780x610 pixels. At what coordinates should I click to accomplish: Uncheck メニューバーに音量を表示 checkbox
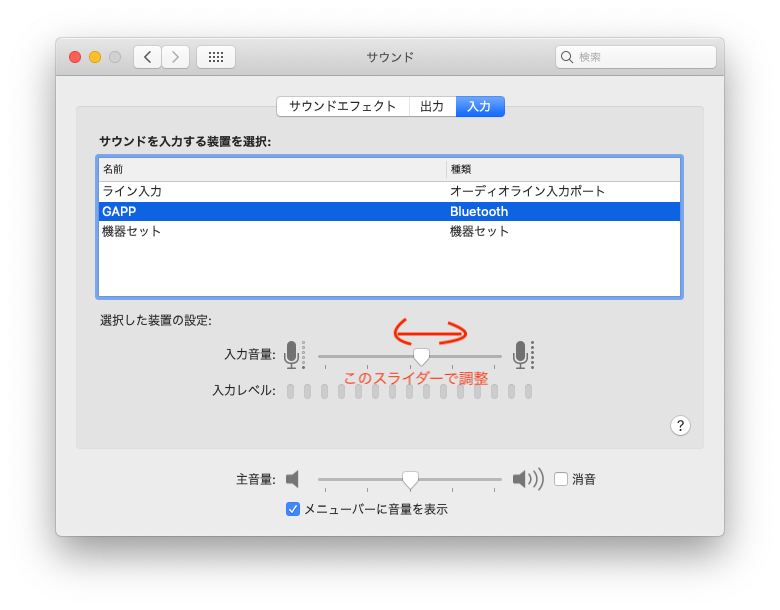point(293,509)
